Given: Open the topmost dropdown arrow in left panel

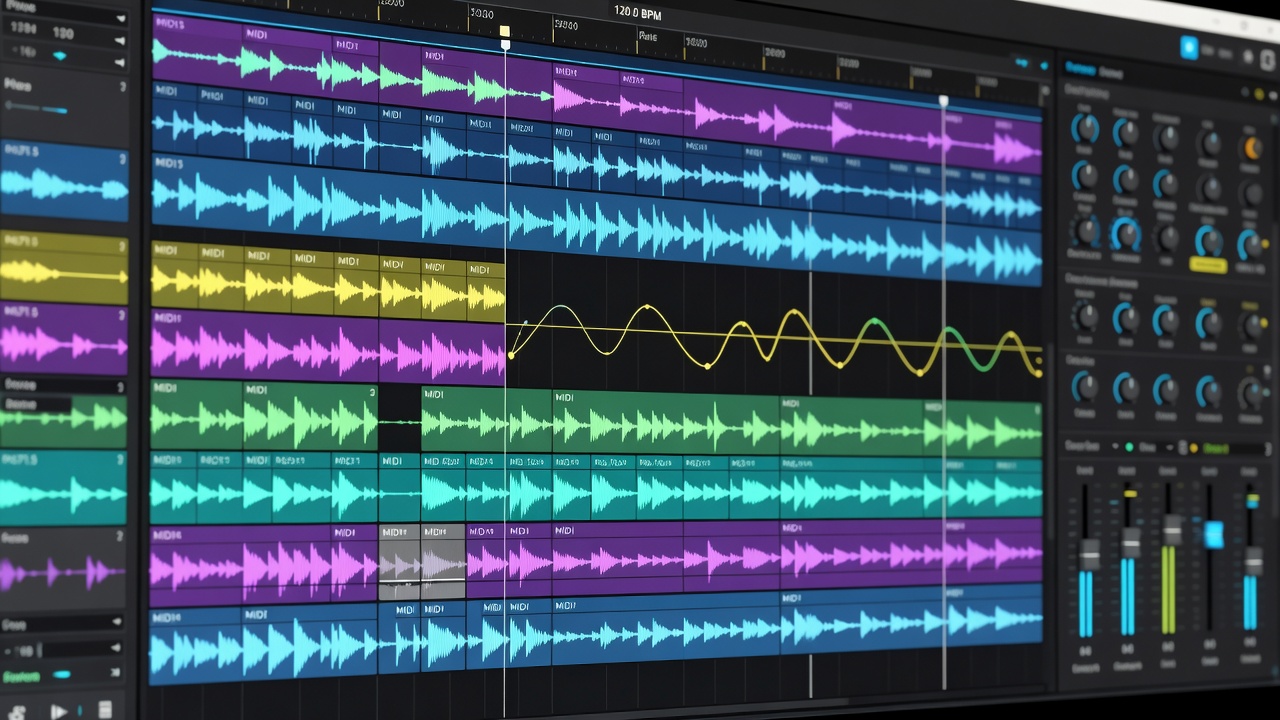Looking at the screenshot, I should pos(120,18).
